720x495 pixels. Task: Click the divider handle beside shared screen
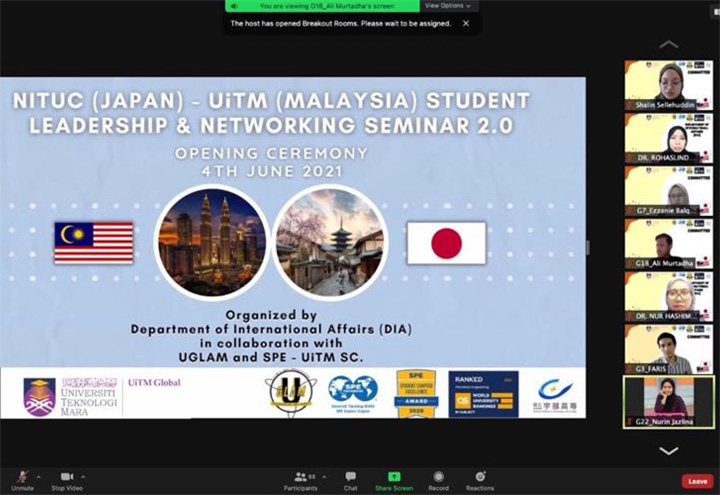(x=588, y=248)
